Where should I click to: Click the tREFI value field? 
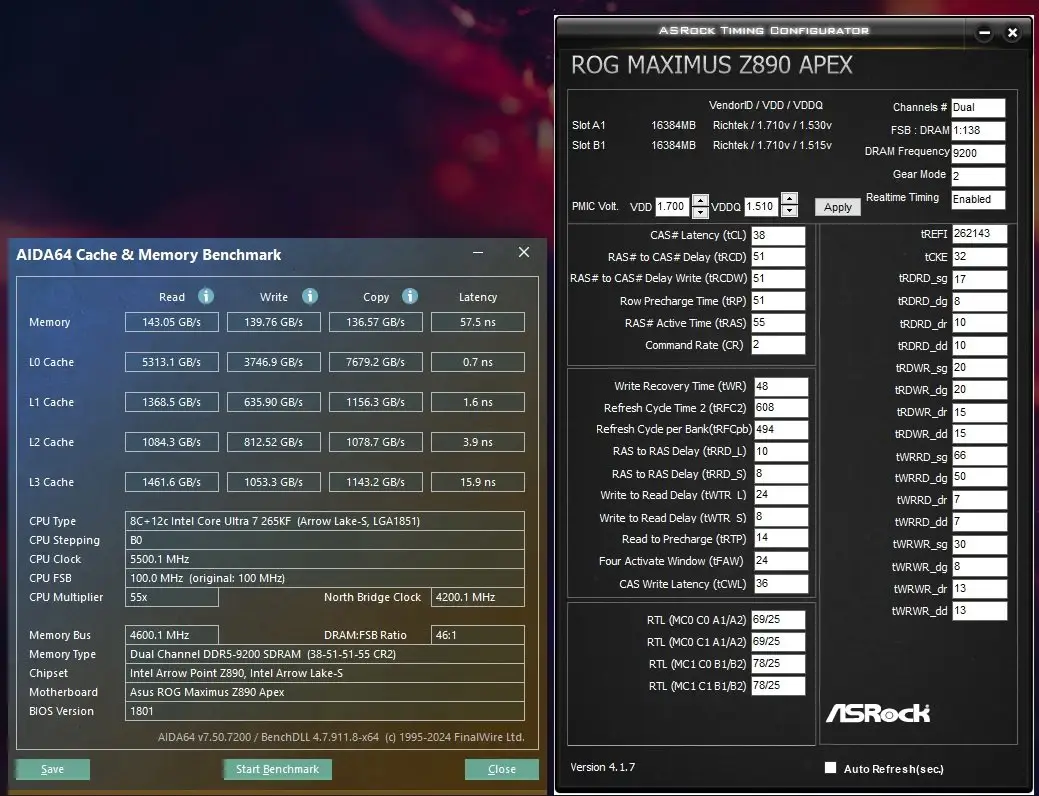pyautogui.click(x=979, y=233)
